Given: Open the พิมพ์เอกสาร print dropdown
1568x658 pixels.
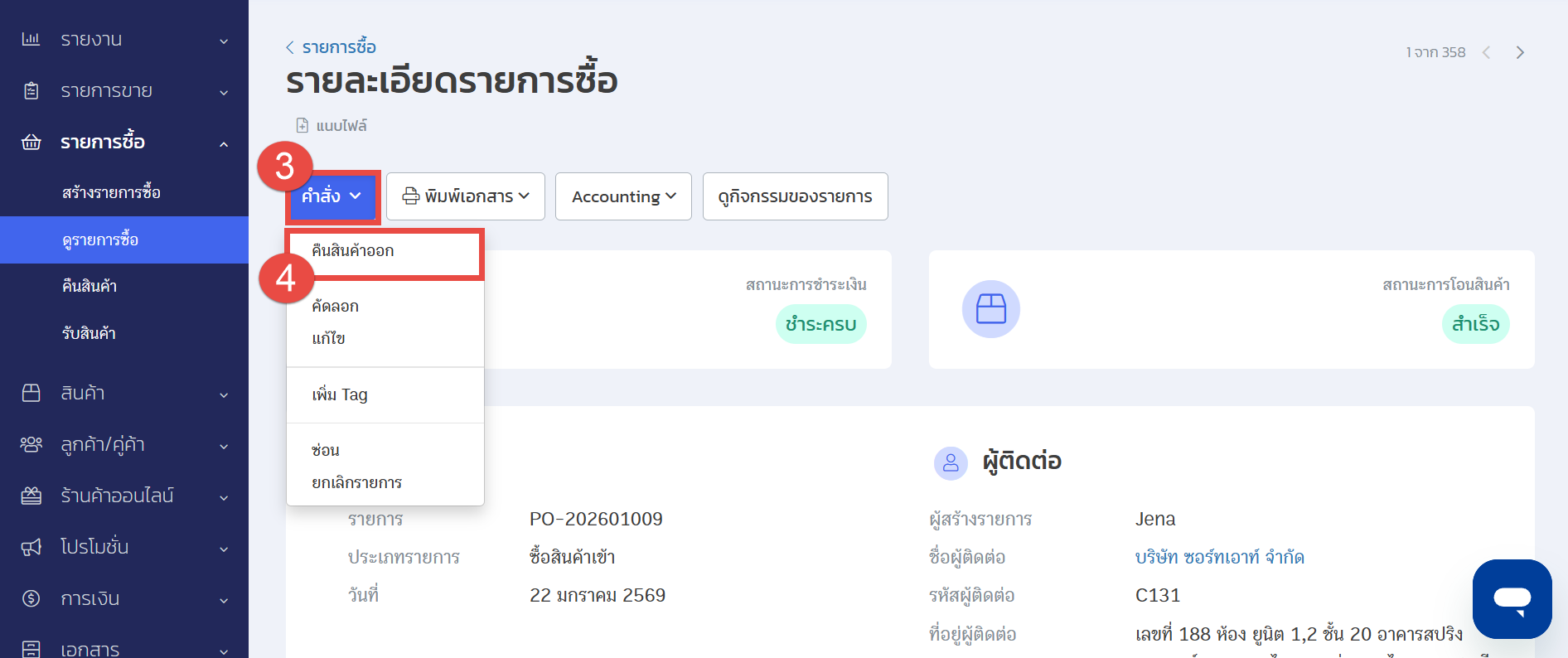Looking at the screenshot, I should tap(465, 196).
